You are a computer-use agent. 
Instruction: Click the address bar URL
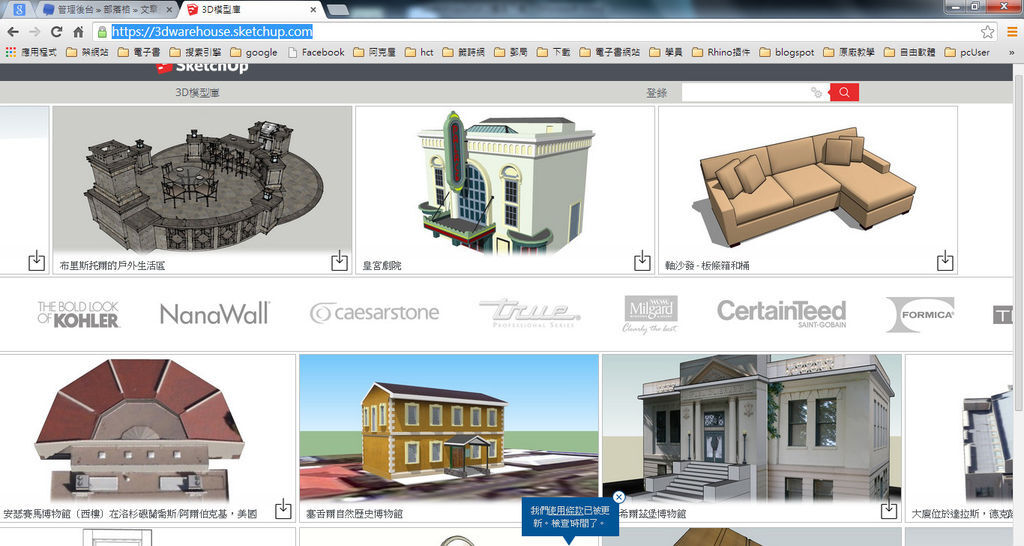[x=212, y=31]
